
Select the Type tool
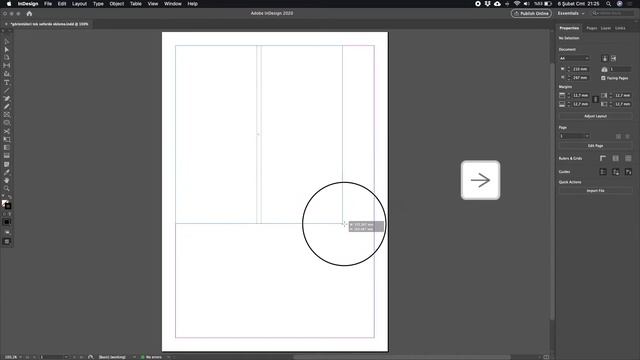click(x=7, y=82)
